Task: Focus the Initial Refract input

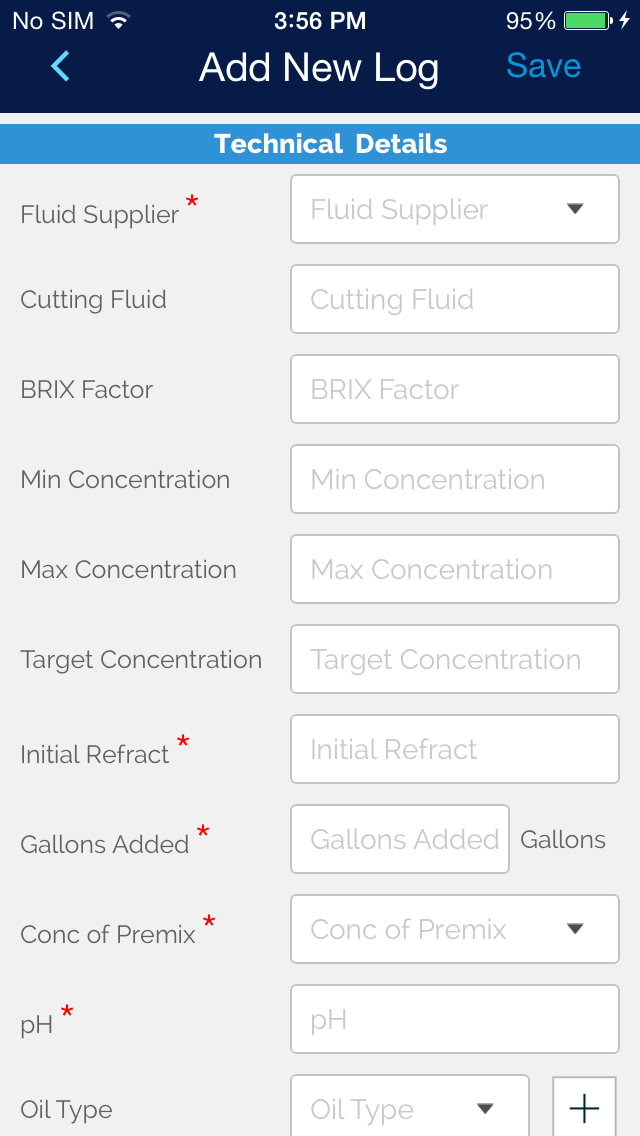Action: [455, 749]
